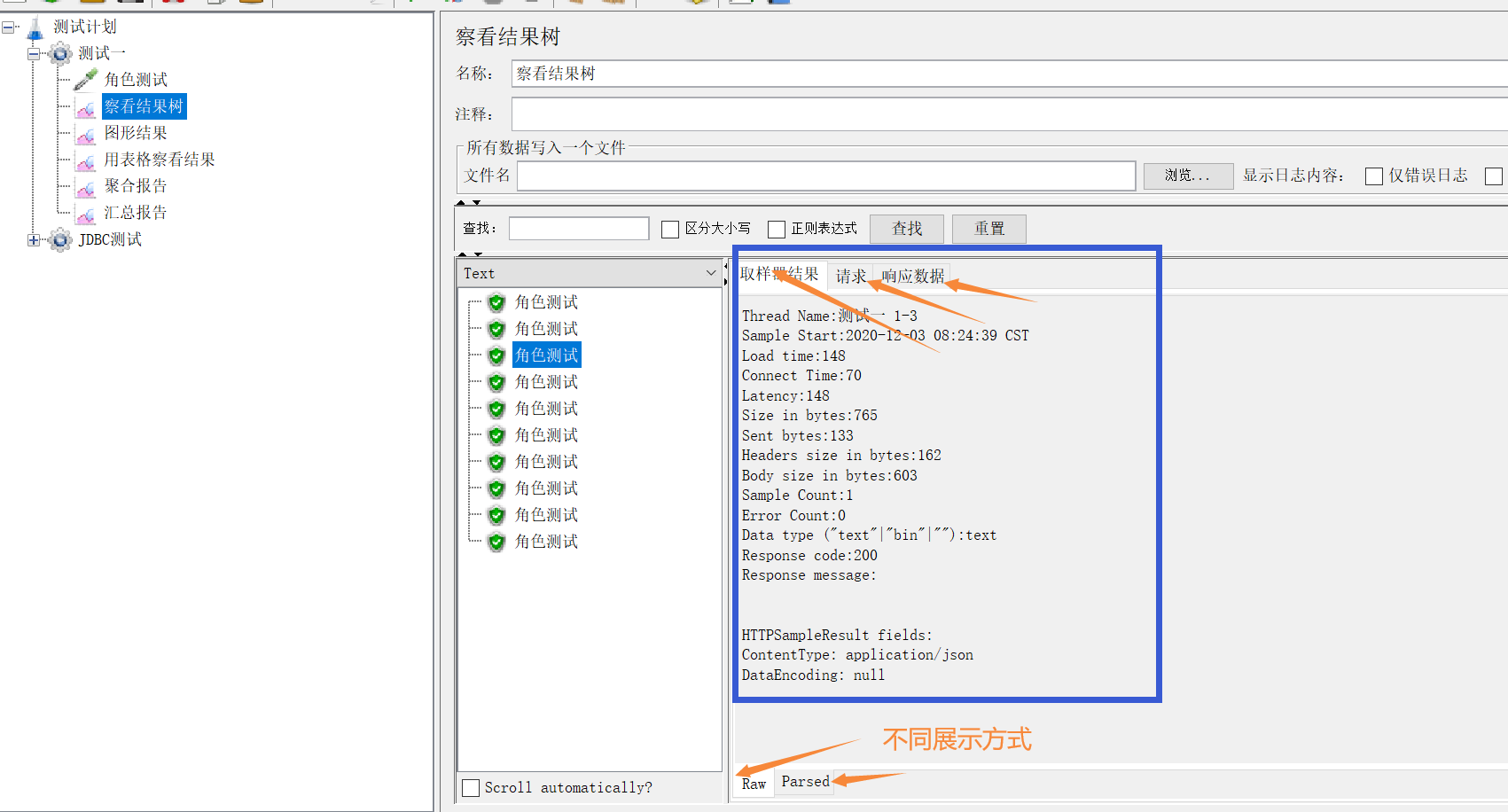Enable the 正则表达式 checkbox
Image resolution: width=1508 pixels, height=812 pixels.
[777, 229]
